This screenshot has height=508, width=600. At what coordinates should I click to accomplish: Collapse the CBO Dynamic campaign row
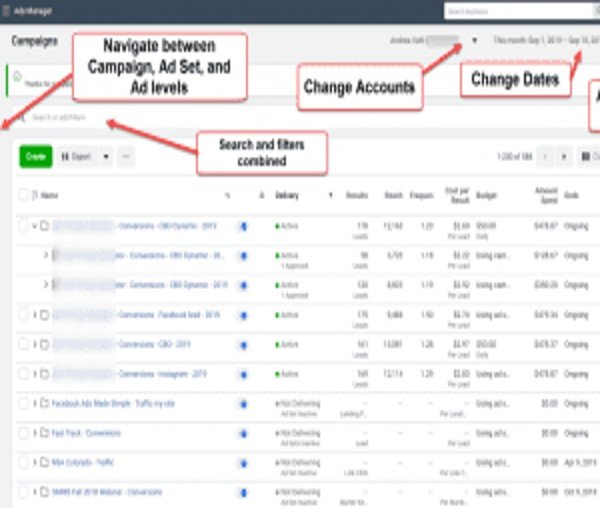coord(35,226)
